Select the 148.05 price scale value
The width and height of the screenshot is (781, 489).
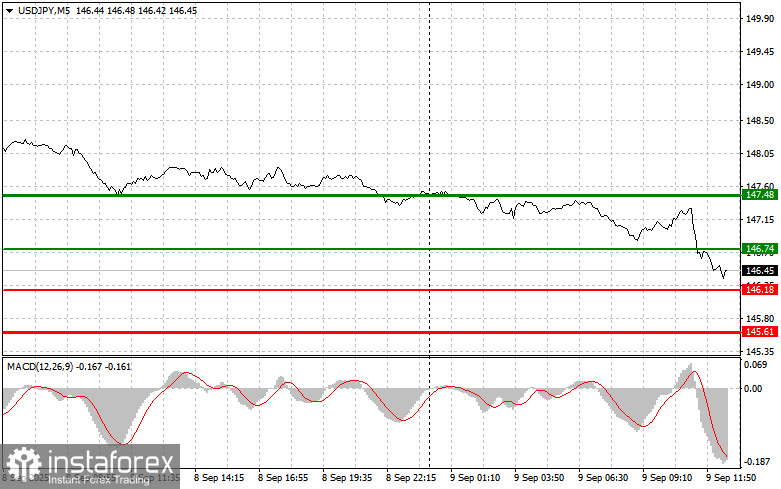click(760, 153)
